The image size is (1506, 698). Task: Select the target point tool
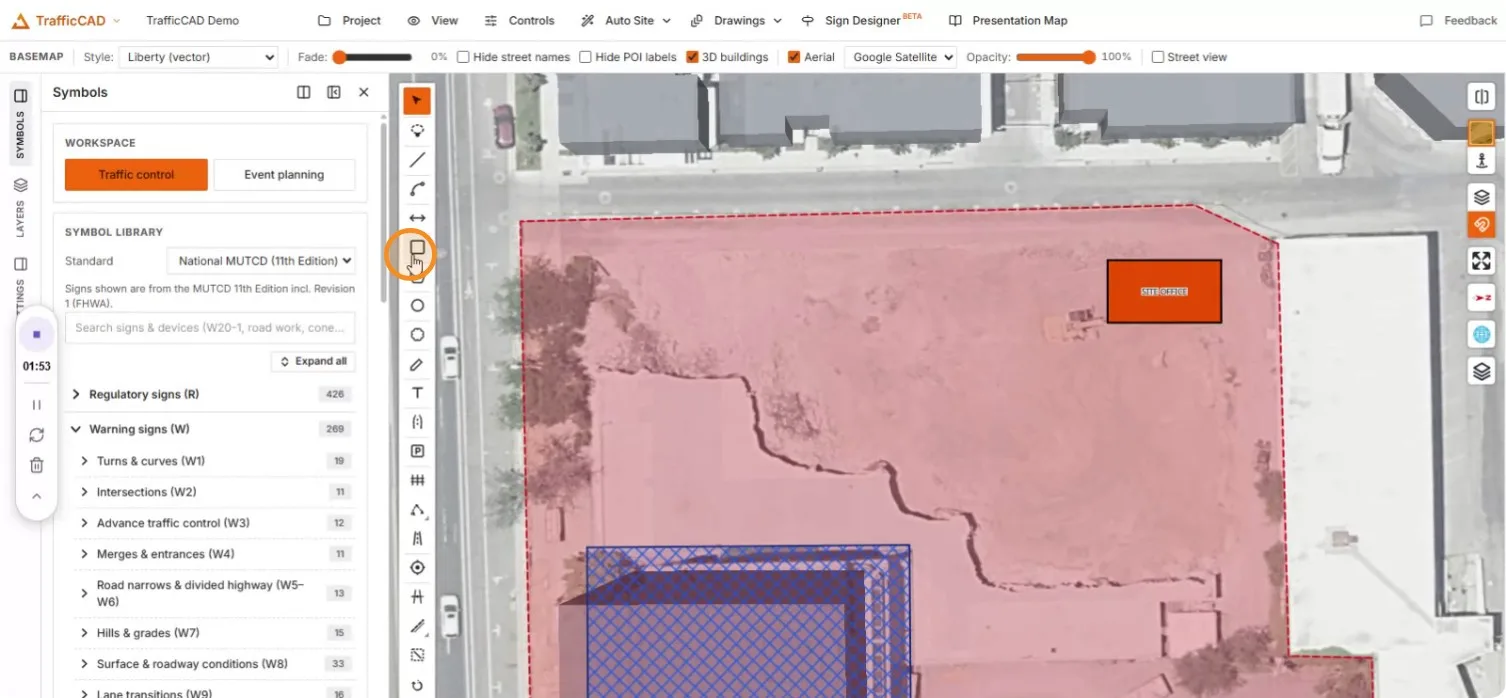tap(417, 567)
